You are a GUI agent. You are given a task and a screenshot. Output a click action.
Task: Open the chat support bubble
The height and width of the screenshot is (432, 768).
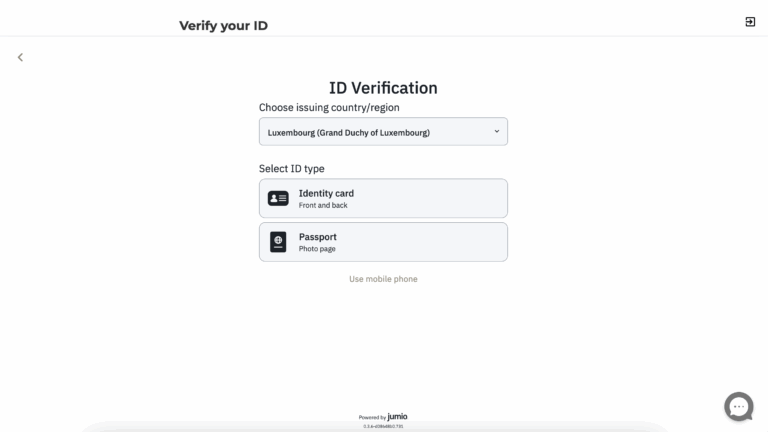[x=739, y=406]
